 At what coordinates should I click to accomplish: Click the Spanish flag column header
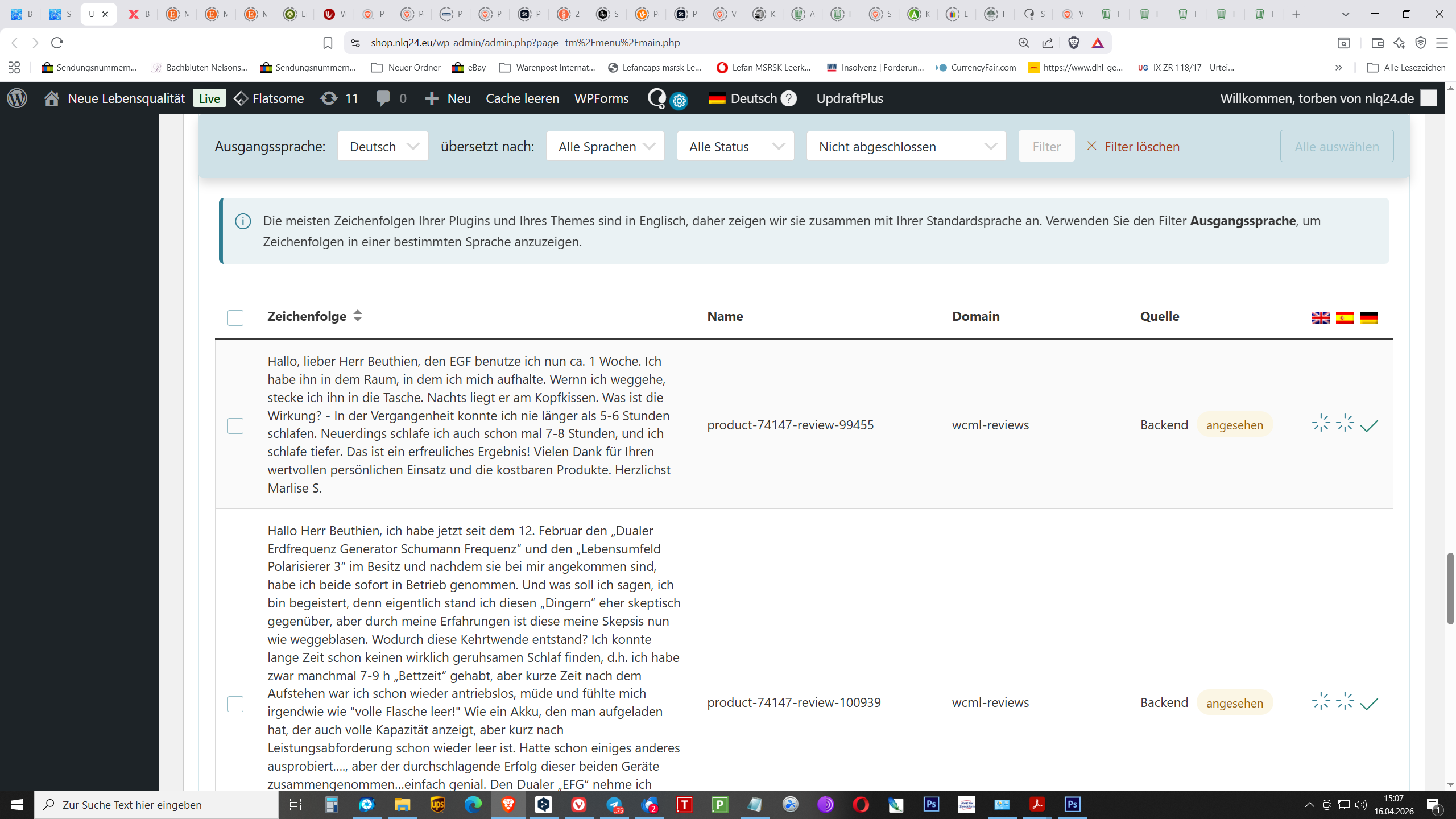tap(1345, 317)
